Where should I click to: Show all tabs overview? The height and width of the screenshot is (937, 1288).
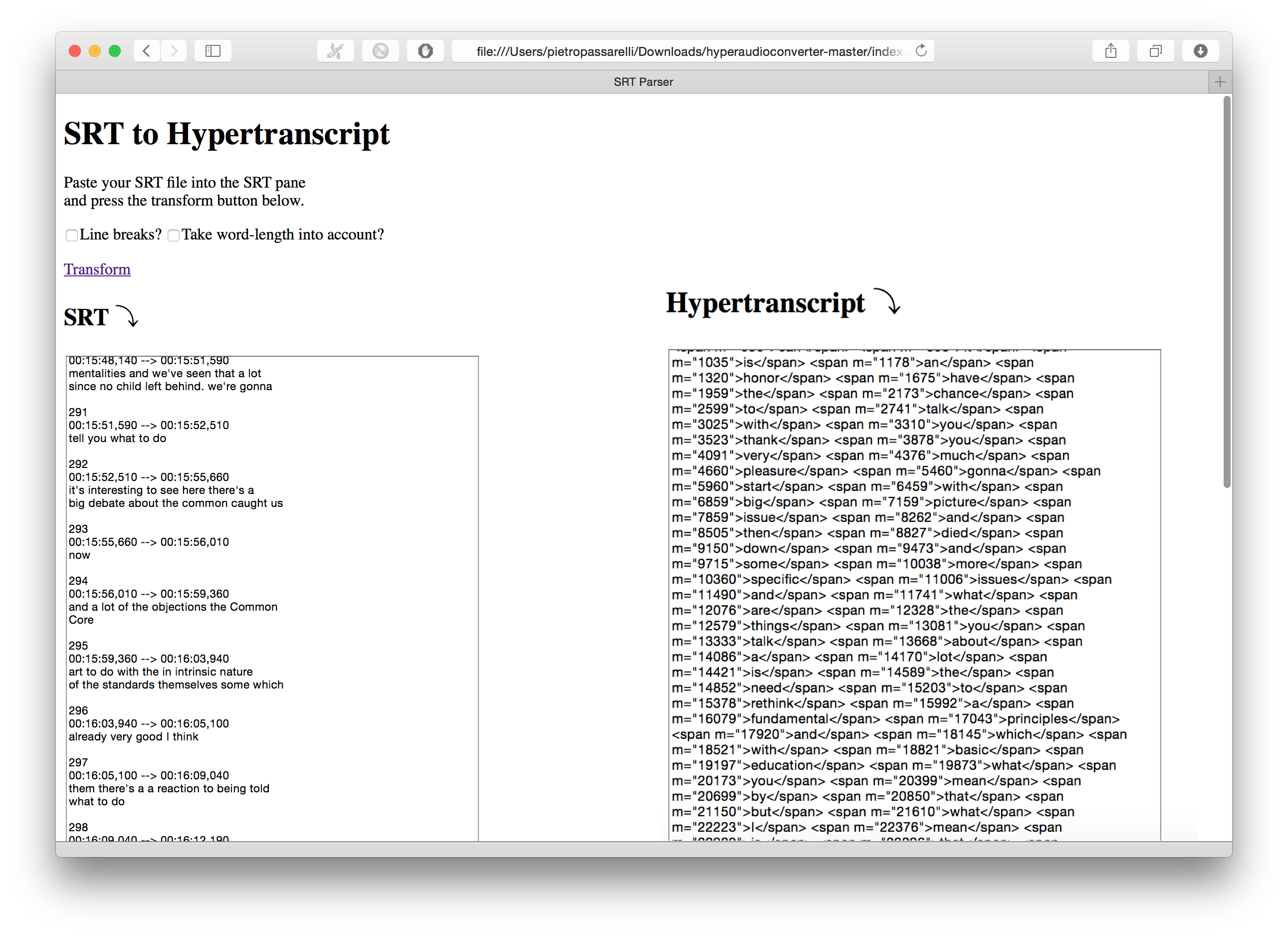(1156, 50)
